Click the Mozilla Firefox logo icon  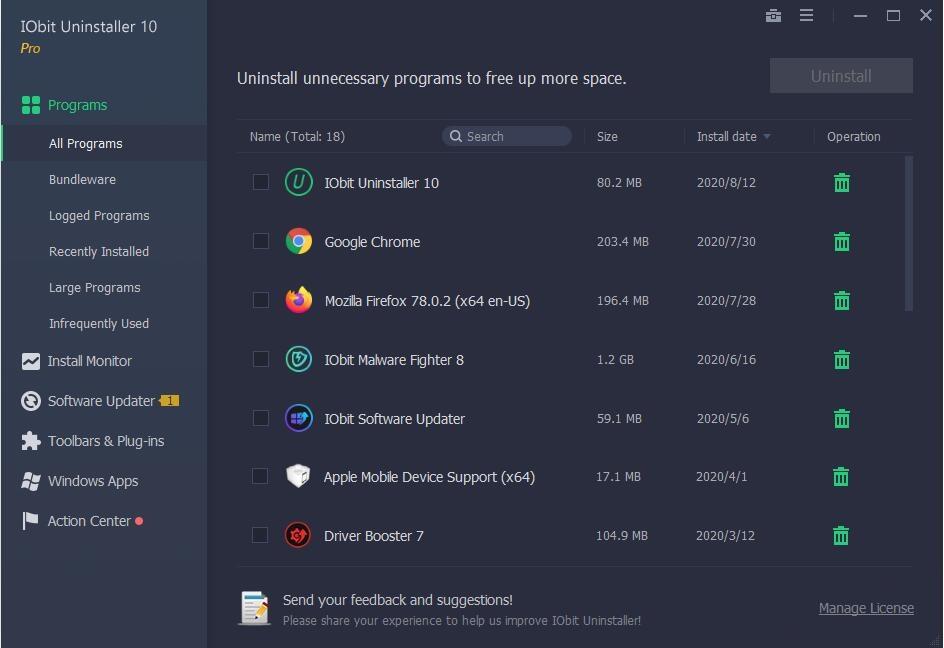click(x=299, y=300)
